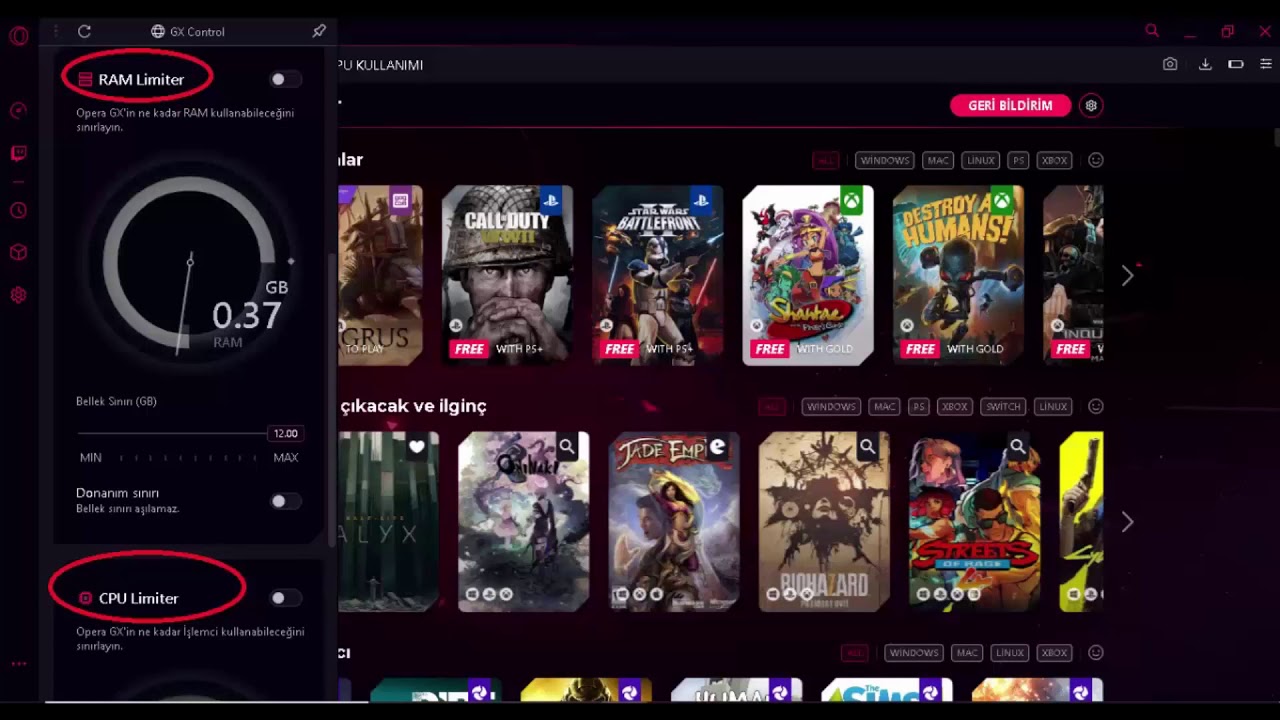This screenshot has height=720, width=1280.
Task: Click heart icon on the Alyx card
Action: pyautogui.click(x=417, y=447)
